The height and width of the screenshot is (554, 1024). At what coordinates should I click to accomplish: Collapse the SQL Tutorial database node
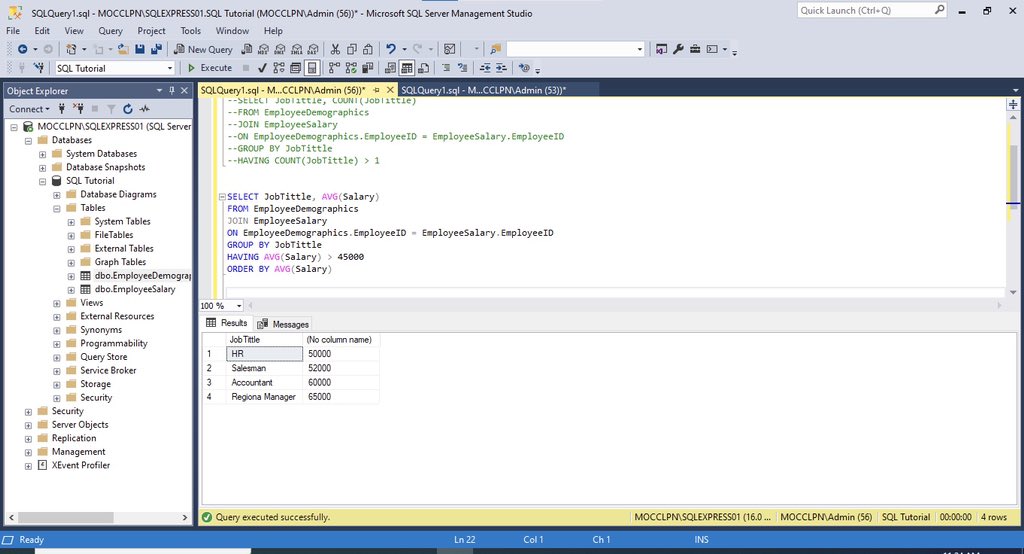point(42,181)
